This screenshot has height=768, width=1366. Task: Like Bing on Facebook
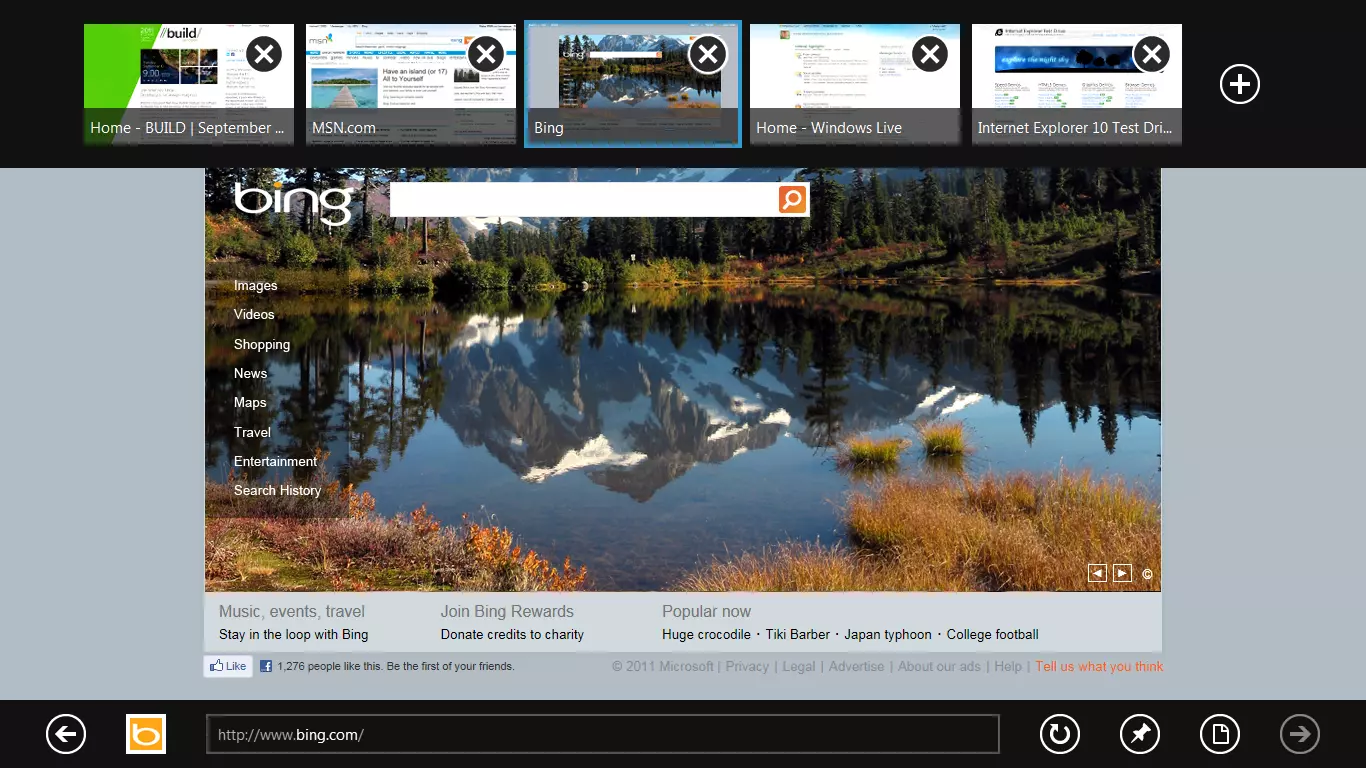pos(227,665)
